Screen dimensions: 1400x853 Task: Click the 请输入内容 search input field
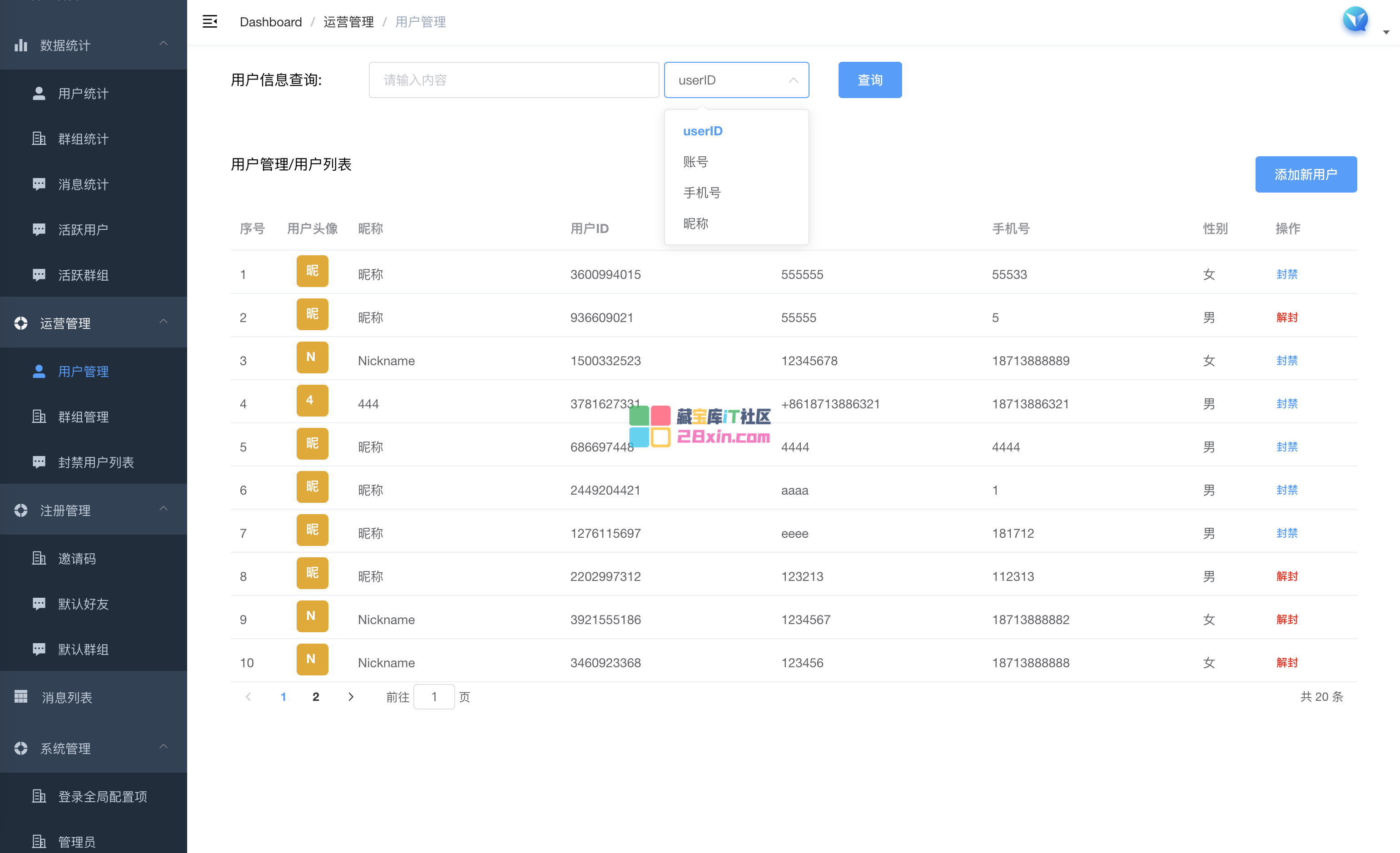(x=513, y=80)
